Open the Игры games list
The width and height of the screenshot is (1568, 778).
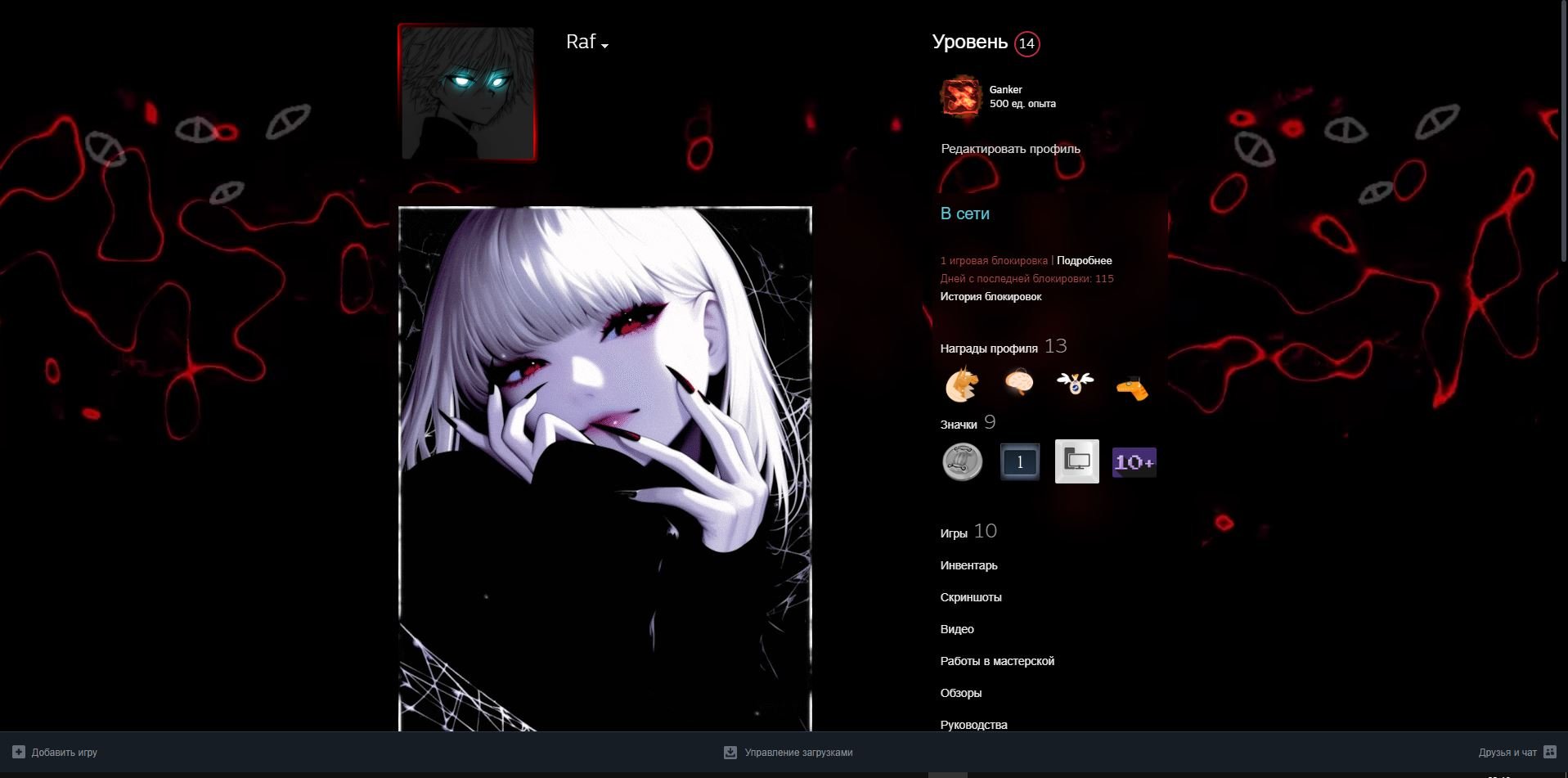954,533
